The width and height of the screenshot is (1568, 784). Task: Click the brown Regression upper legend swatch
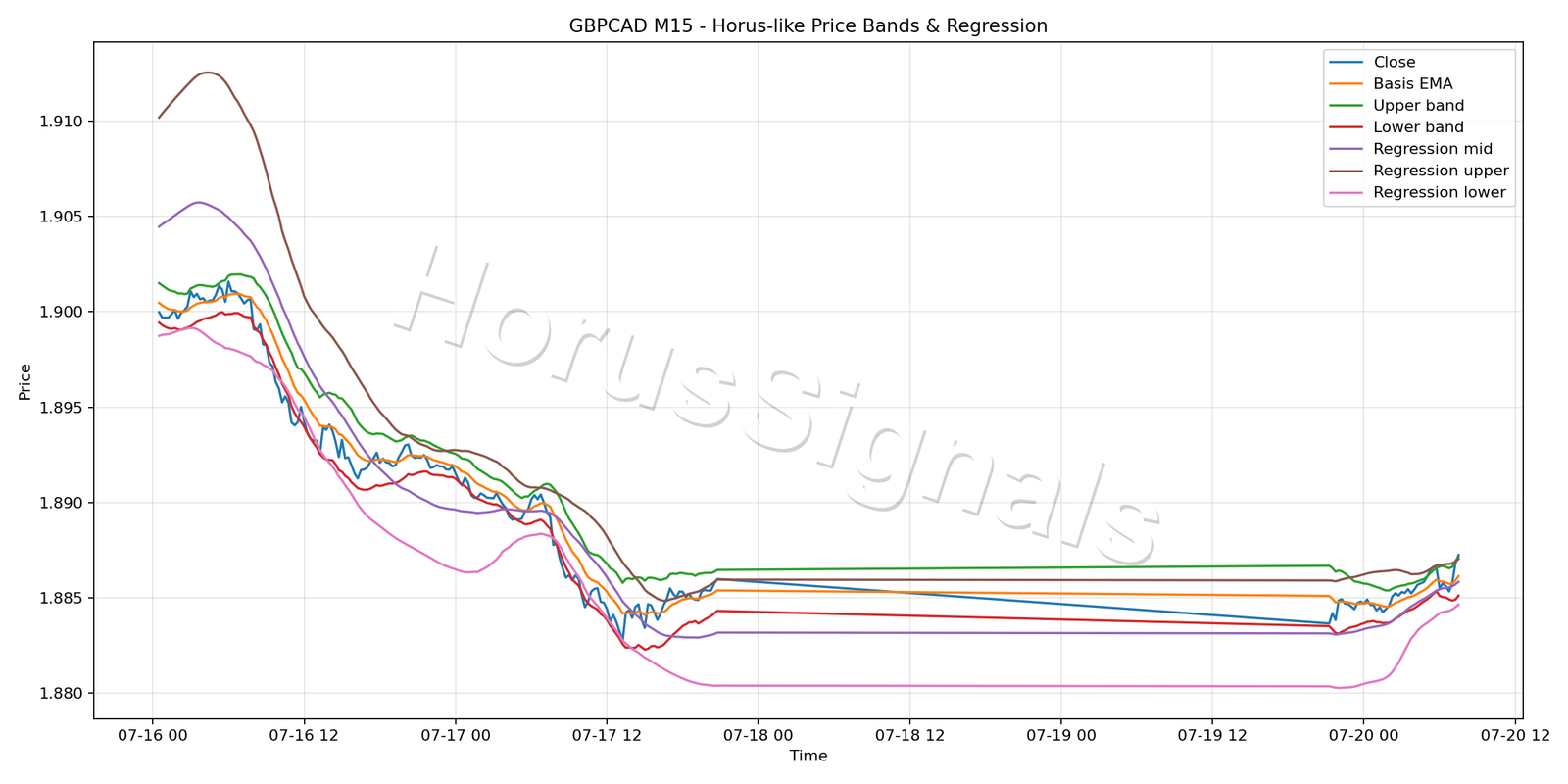(x=1347, y=171)
